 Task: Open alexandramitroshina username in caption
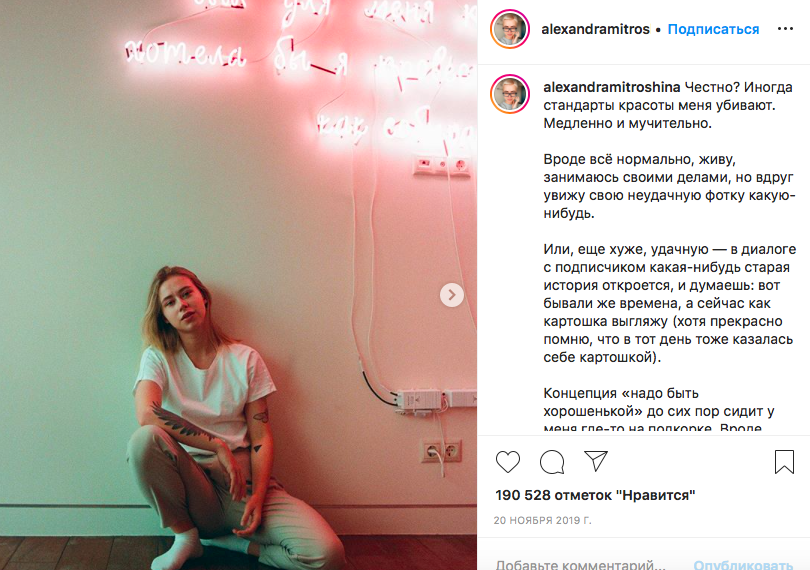tap(612, 87)
